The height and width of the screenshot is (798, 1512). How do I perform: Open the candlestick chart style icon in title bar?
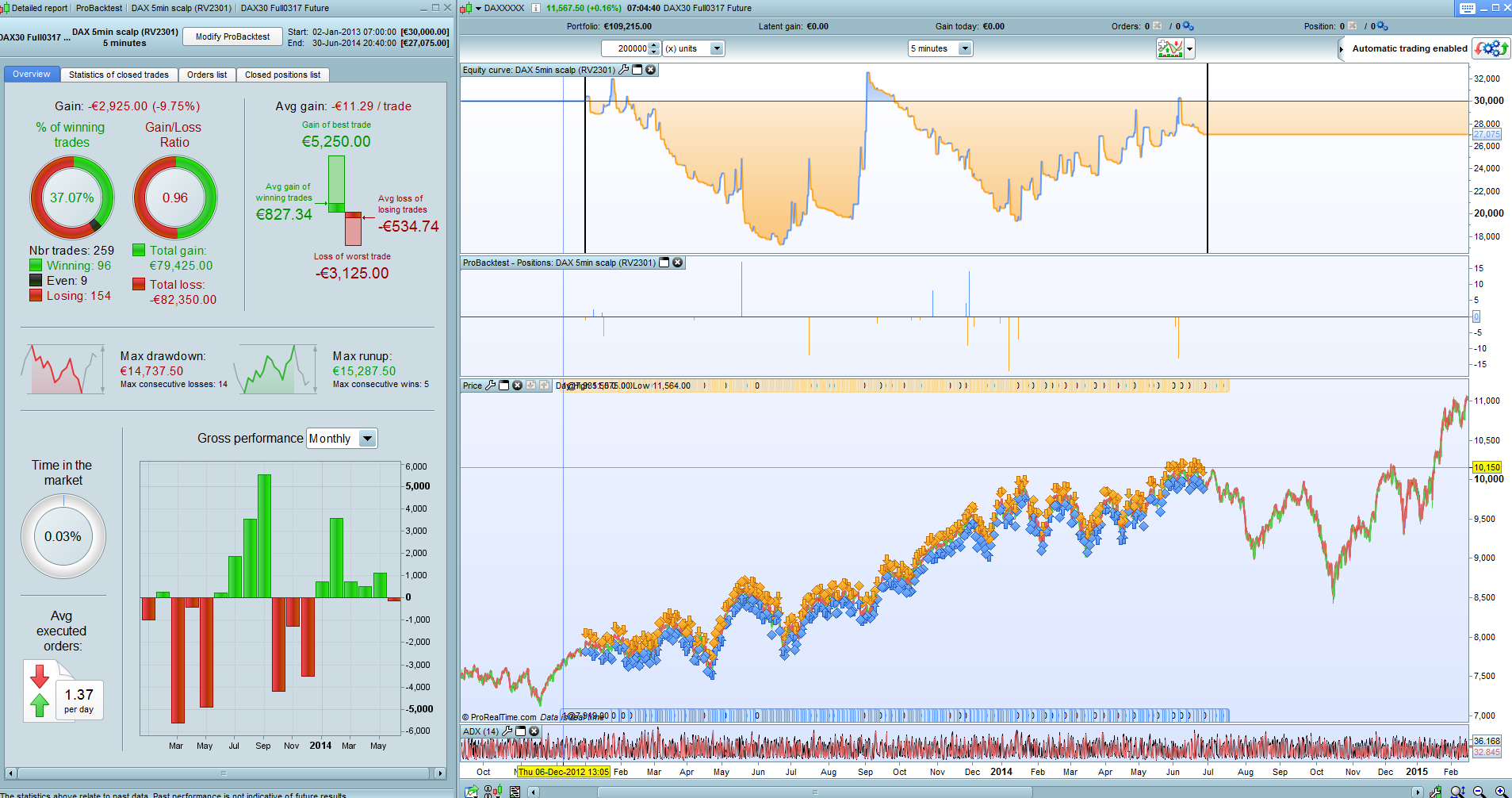(x=466, y=8)
